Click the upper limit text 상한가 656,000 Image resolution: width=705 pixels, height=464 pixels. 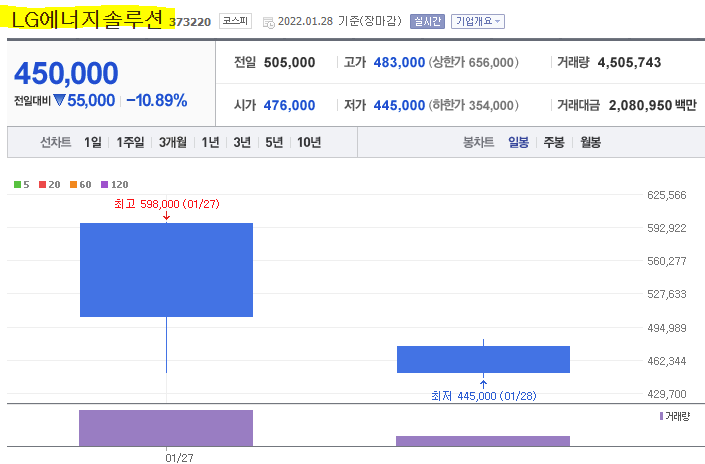point(473,62)
